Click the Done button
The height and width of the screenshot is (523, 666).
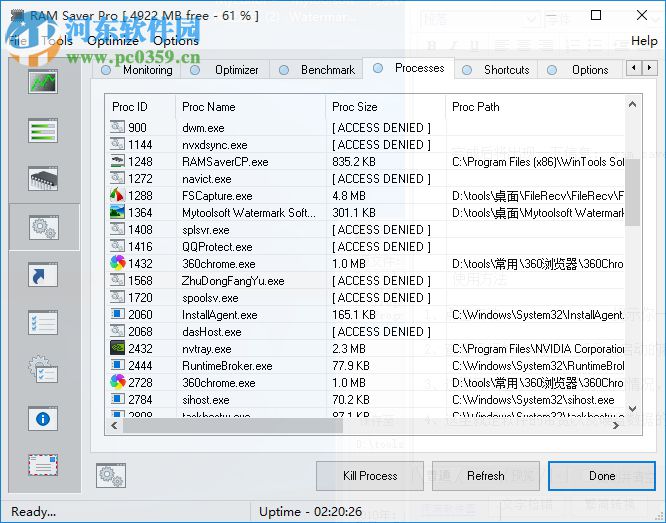click(602, 476)
